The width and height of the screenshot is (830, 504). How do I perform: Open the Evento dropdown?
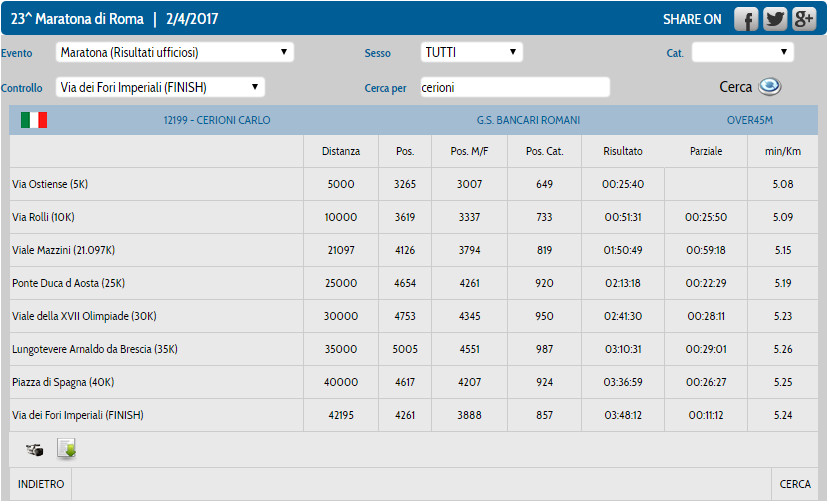[x=174, y=51]
